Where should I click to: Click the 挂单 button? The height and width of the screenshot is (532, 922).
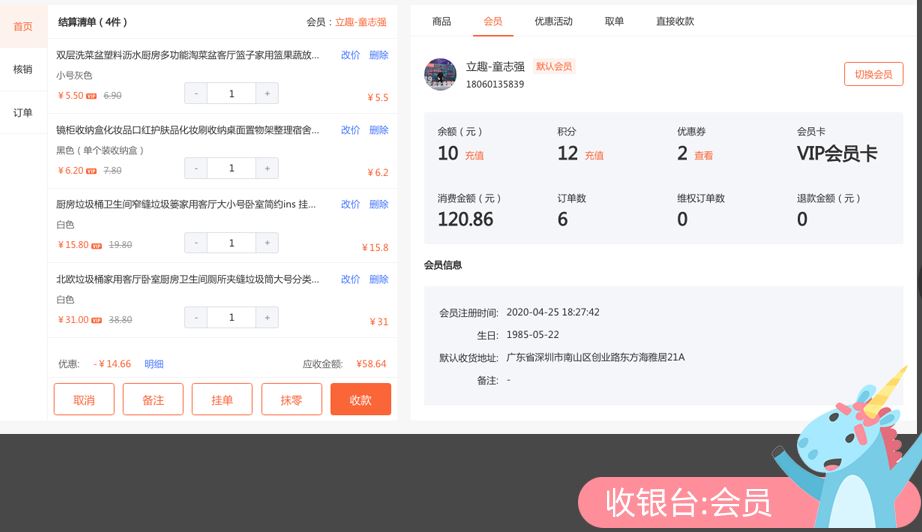pos(222,400)
